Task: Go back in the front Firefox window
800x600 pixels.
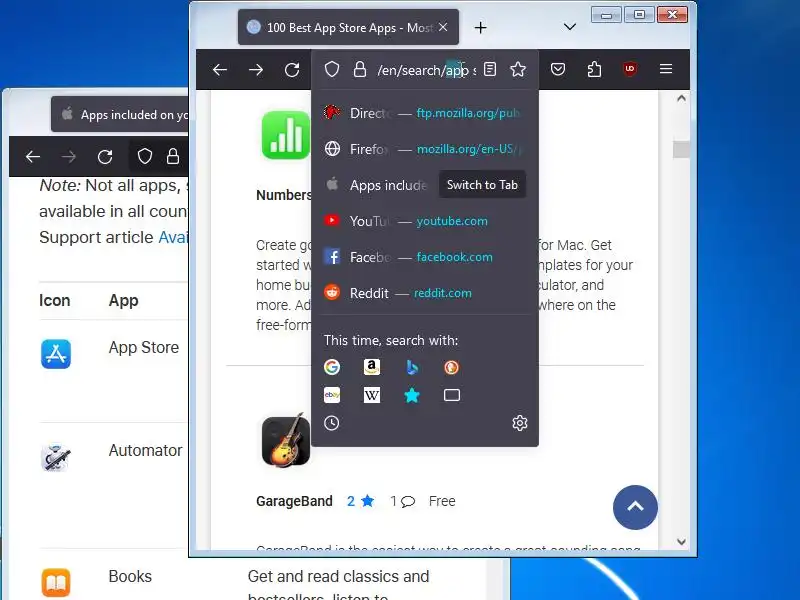Action: point(220,69)
